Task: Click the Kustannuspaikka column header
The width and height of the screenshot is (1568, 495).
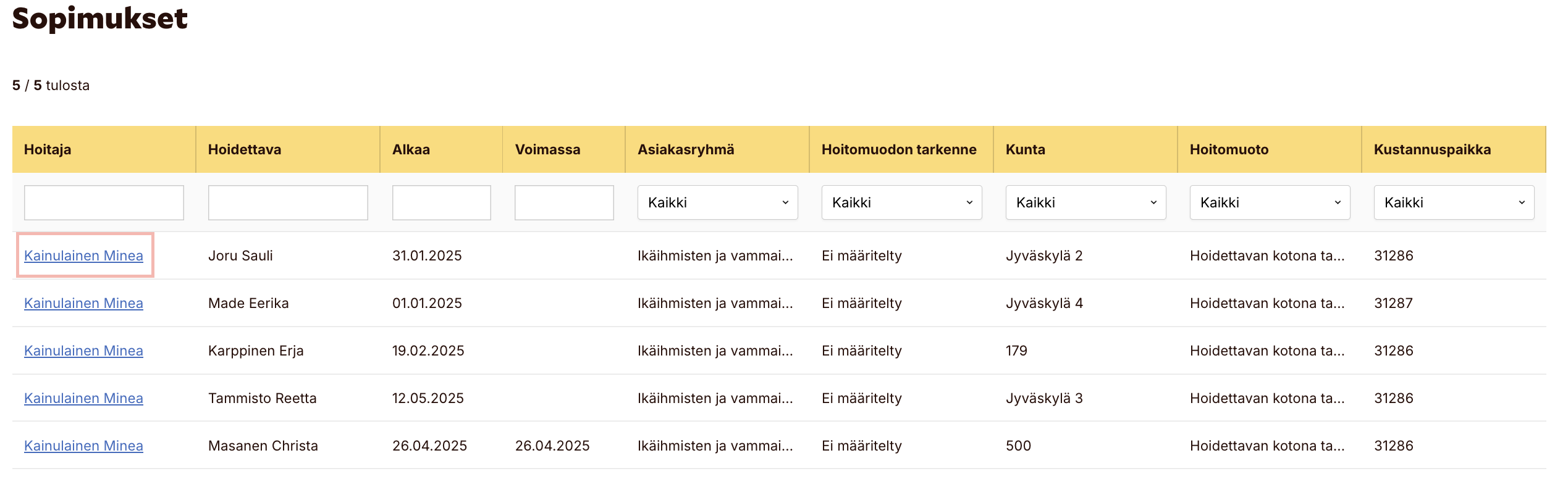Action: 1431,149
